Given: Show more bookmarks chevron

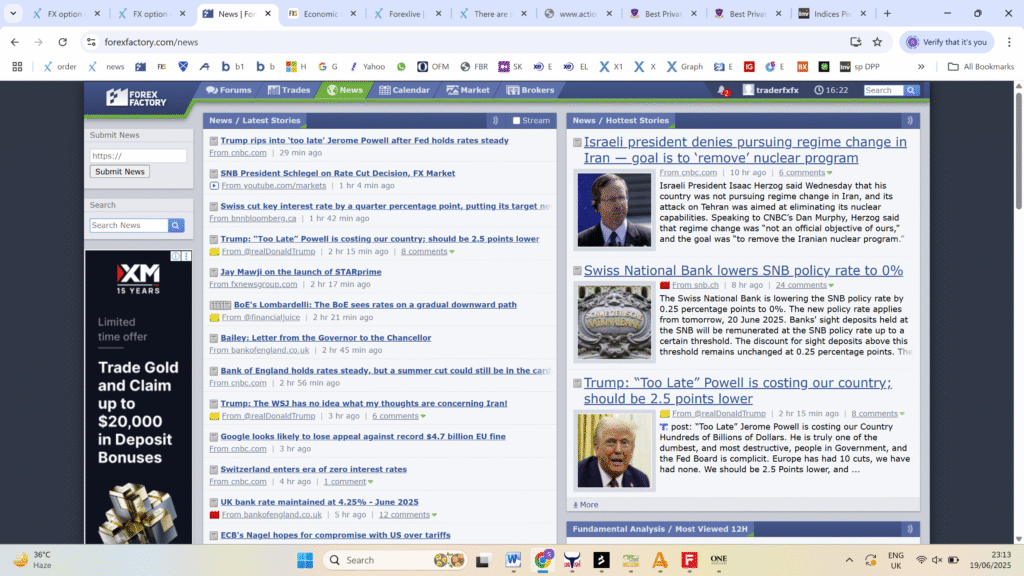Looking at the screenshot, I should click(x=921, y=67).
